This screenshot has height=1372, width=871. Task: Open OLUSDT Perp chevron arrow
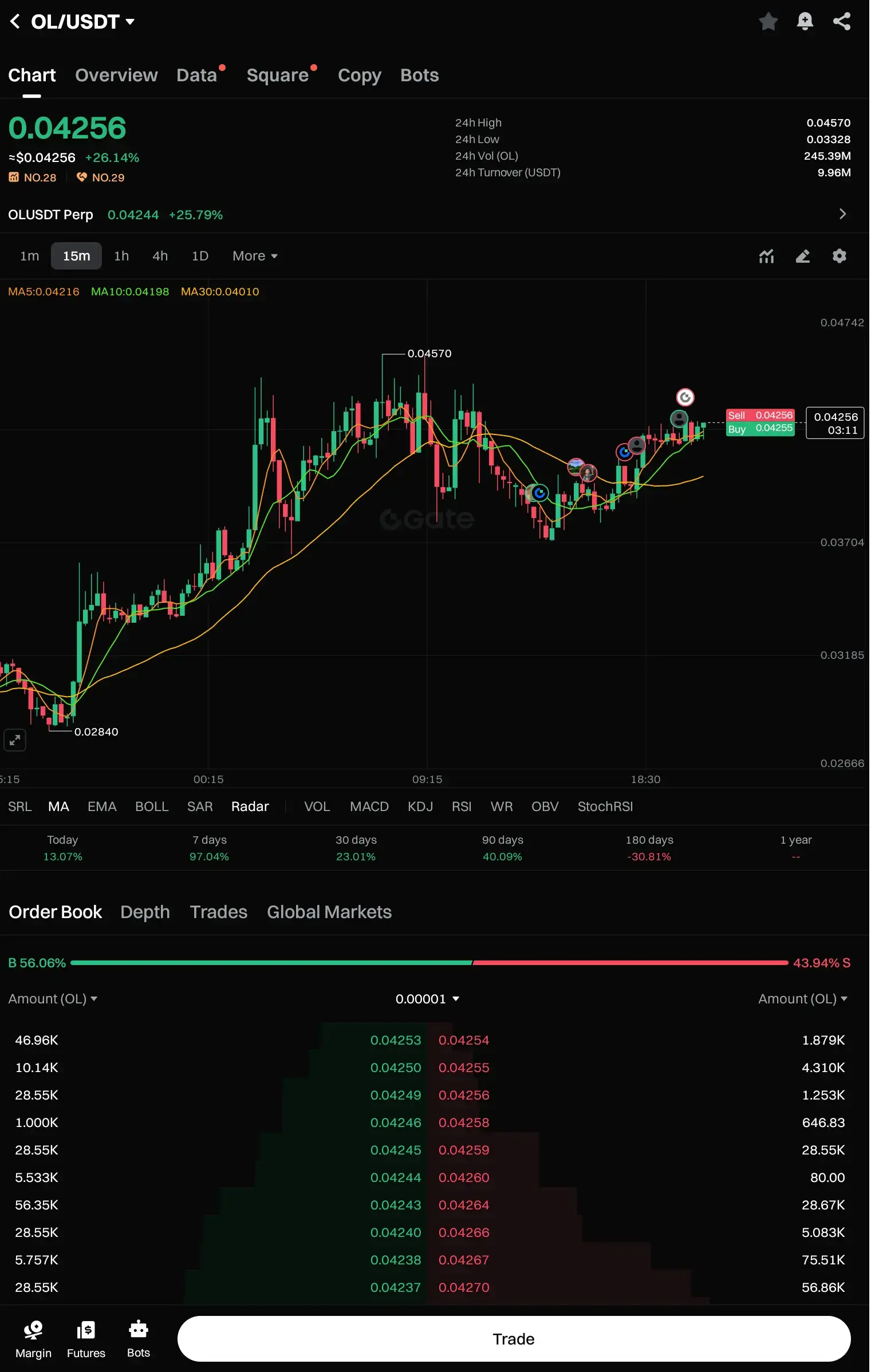tap(842, 214)
